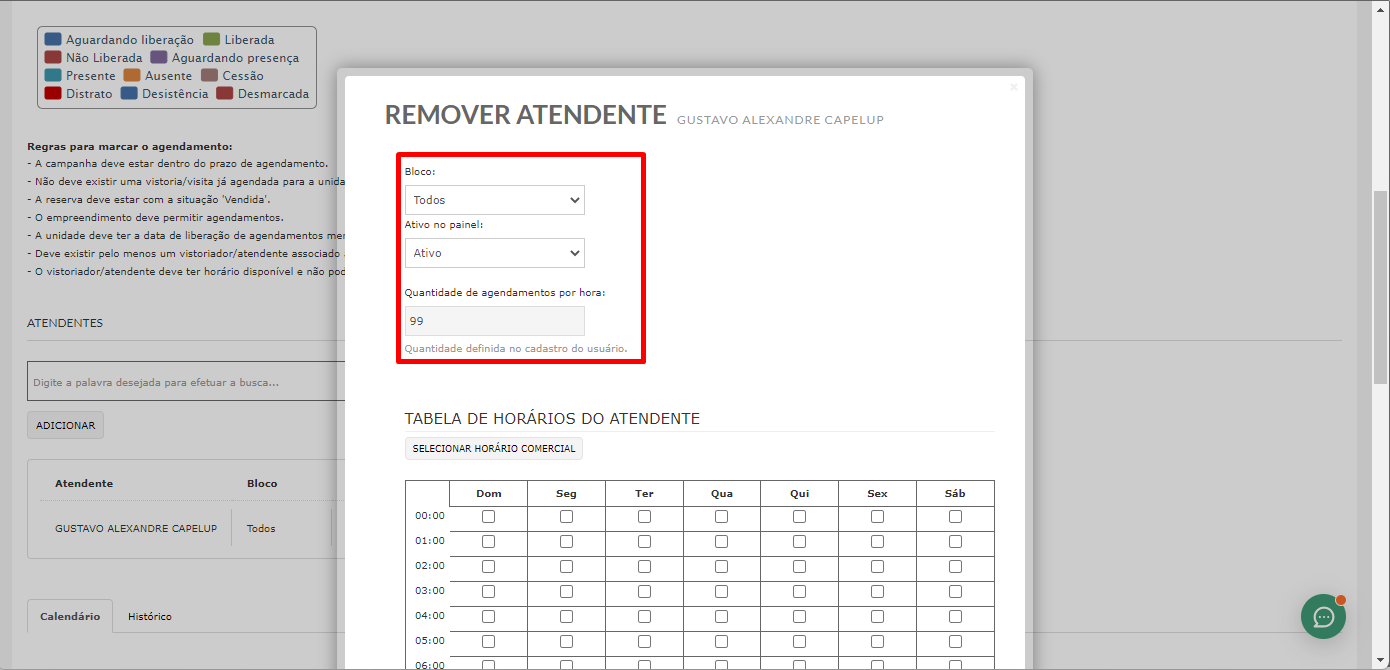This screenshot has height=670, width=1390.
Task: Check the Sáb 00:00 checkbox
Action: click(x=955, y=517)
